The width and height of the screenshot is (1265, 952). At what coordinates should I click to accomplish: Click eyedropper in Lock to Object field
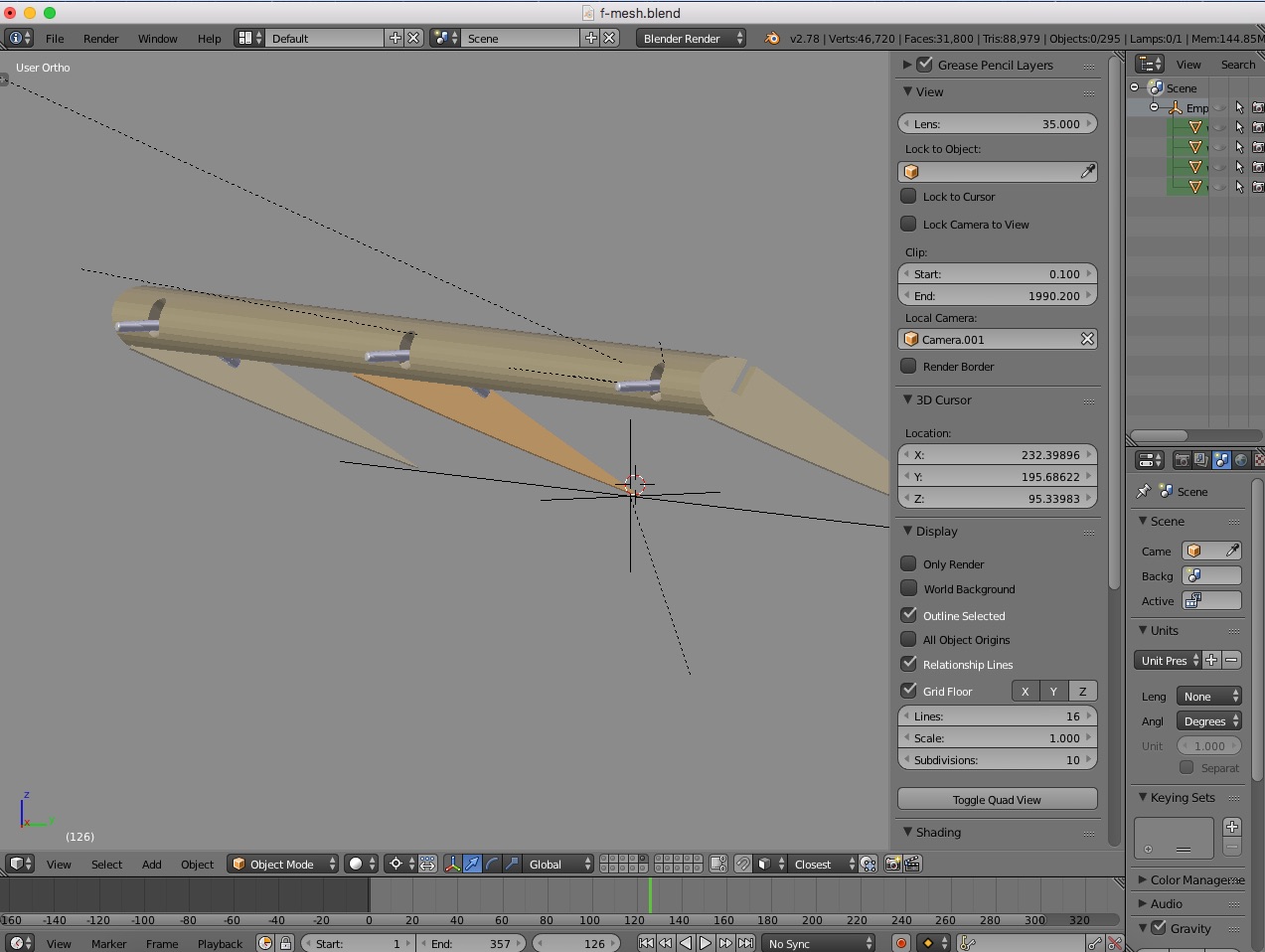point(1087,172)
